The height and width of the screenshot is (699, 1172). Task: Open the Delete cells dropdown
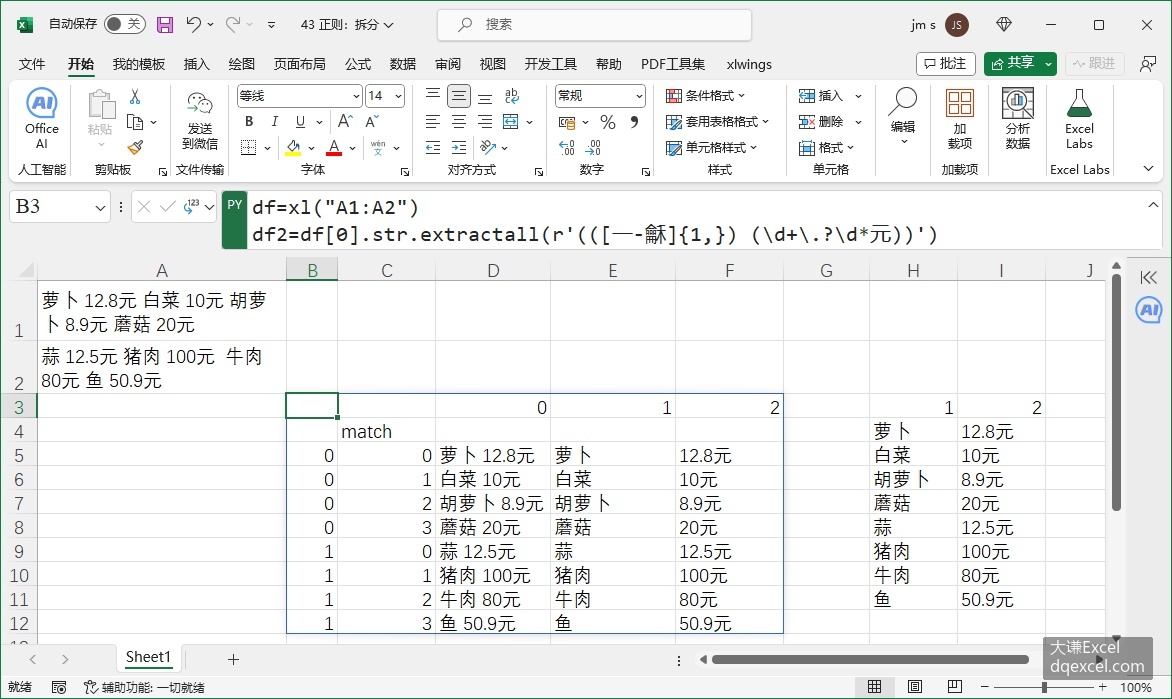coord(858,121)
